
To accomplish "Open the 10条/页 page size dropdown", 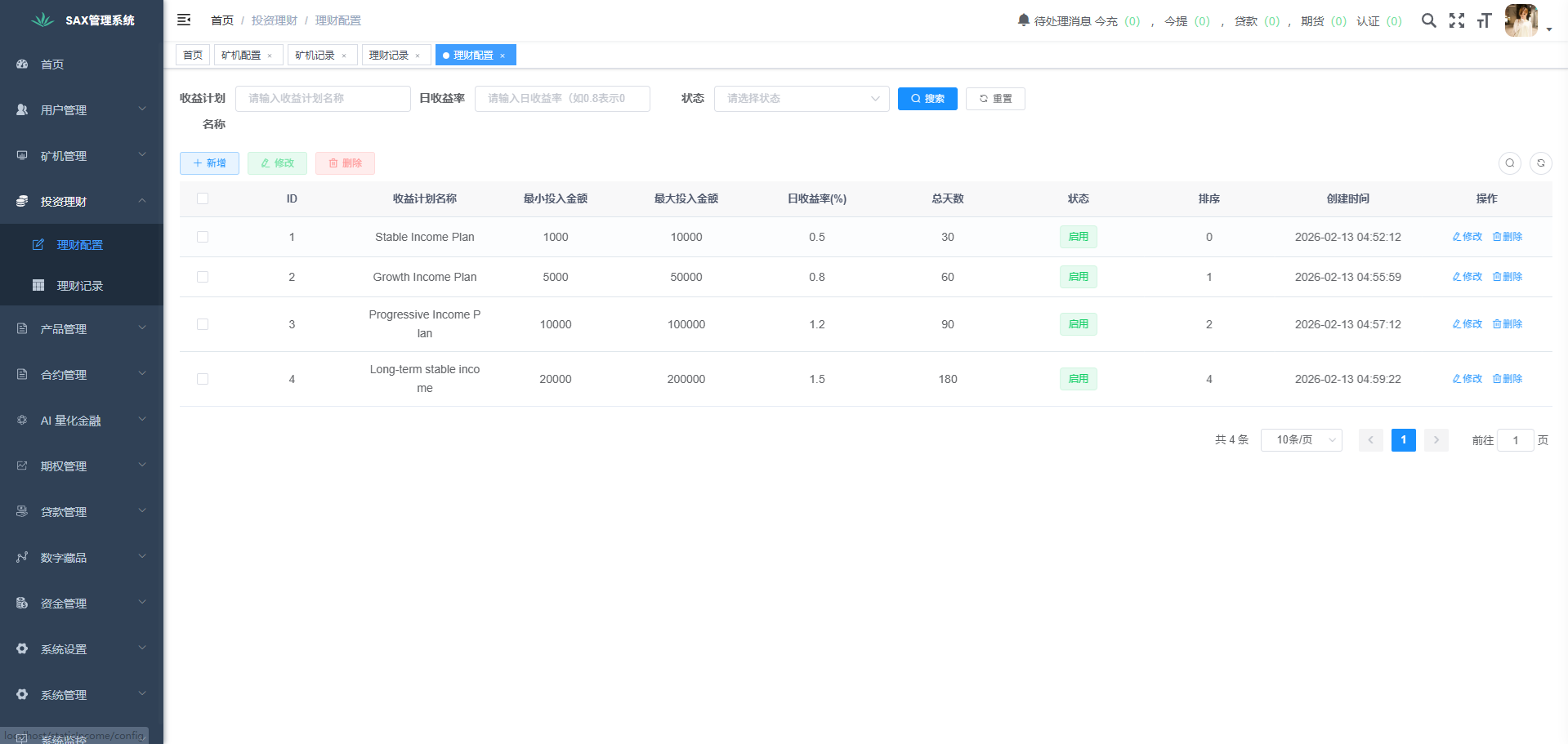I will click(1301, 440).
